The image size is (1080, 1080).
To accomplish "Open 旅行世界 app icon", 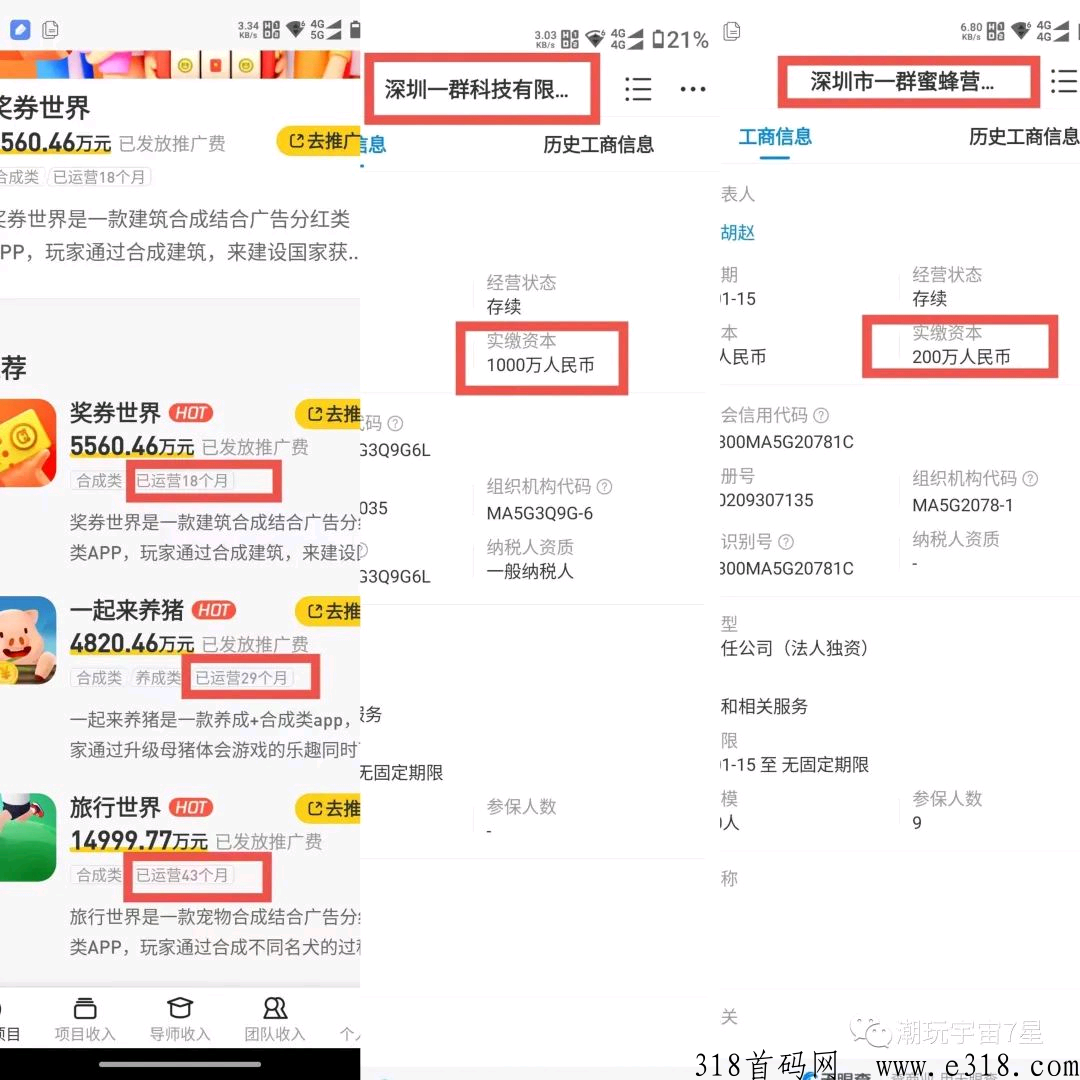I will coord(28,837).
